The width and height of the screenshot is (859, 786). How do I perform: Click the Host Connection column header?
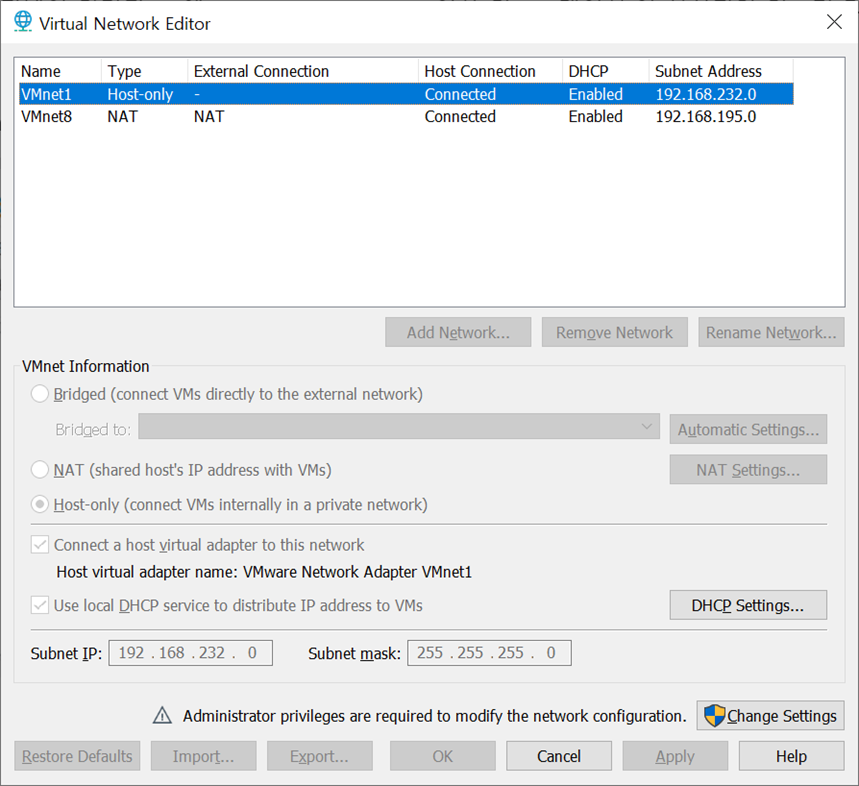tap(490, 71)
